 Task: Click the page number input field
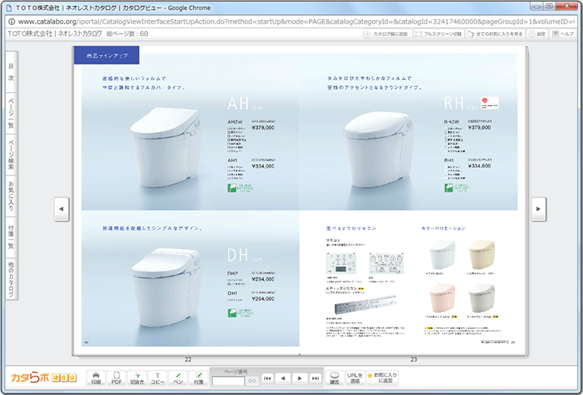[228, 381]
